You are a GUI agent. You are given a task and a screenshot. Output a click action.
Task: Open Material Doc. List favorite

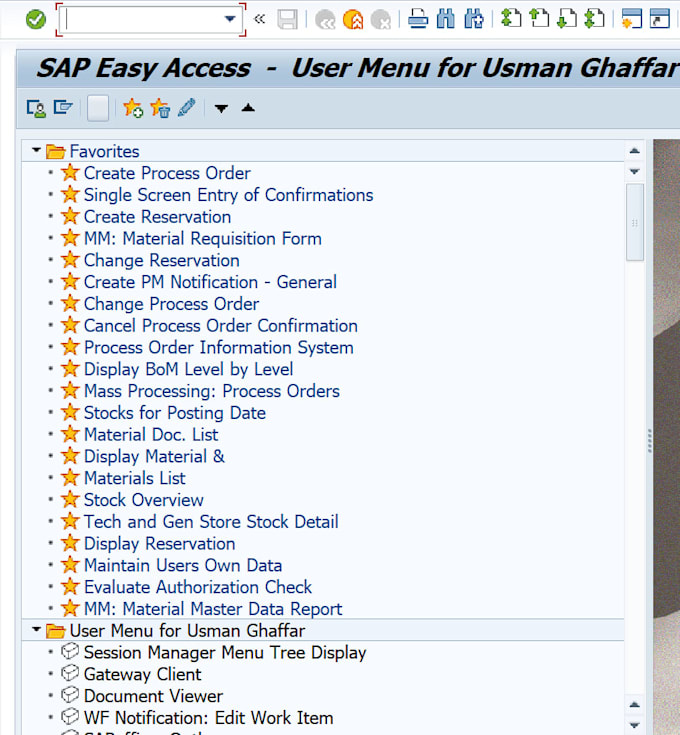pos(151,435)
